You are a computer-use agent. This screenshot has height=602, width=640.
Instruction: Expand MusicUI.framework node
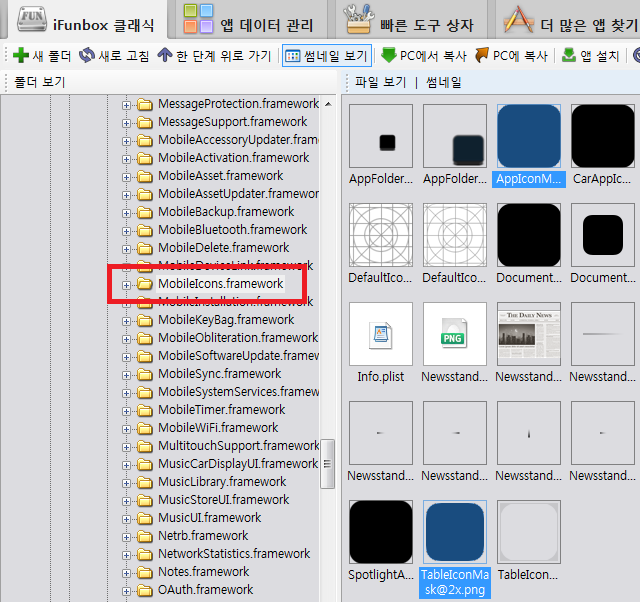point(126,519)
